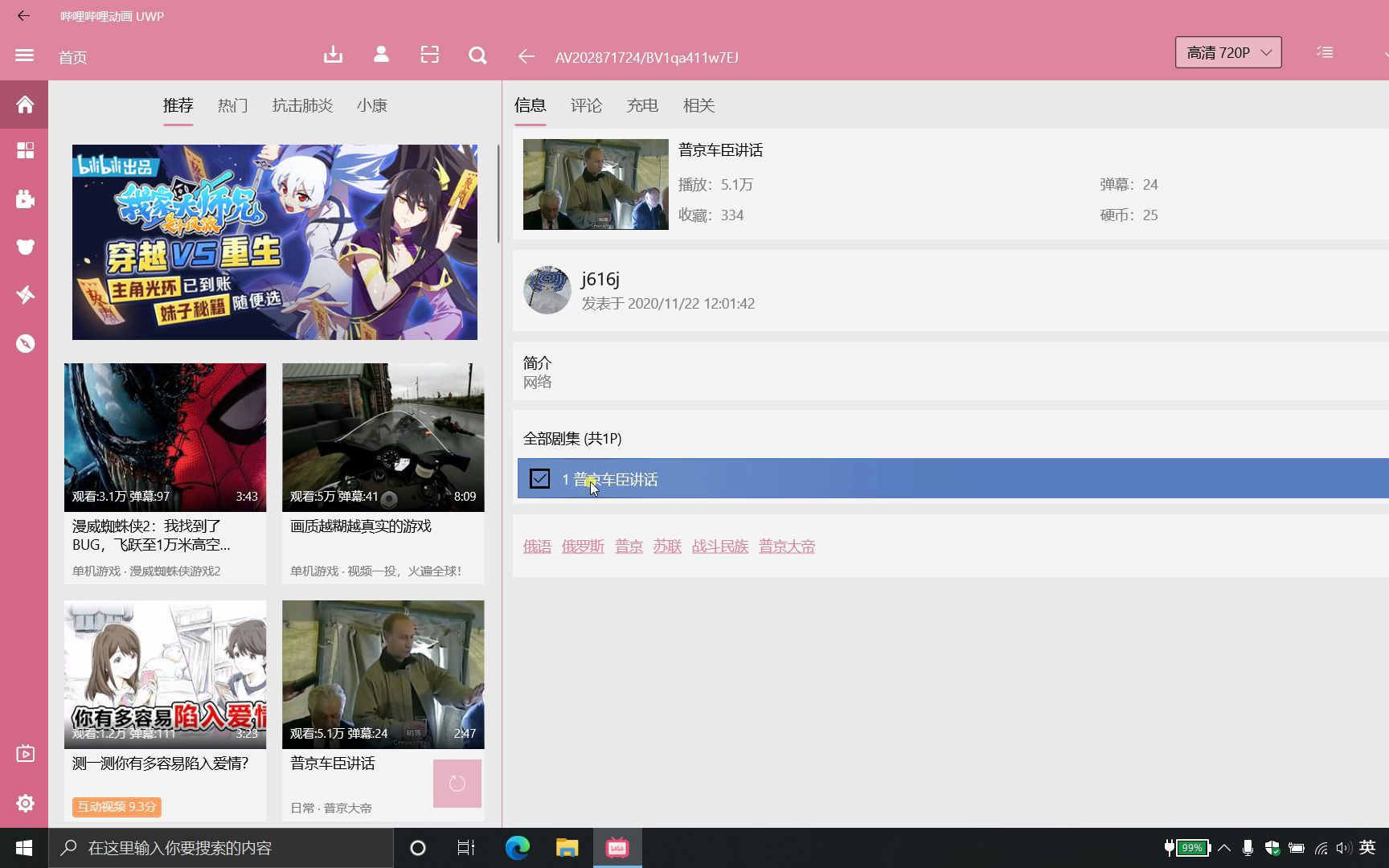Toggle checkbox for episode 1 普京车臣讲话
This screenshot has height=868, width=1389.
540,479
